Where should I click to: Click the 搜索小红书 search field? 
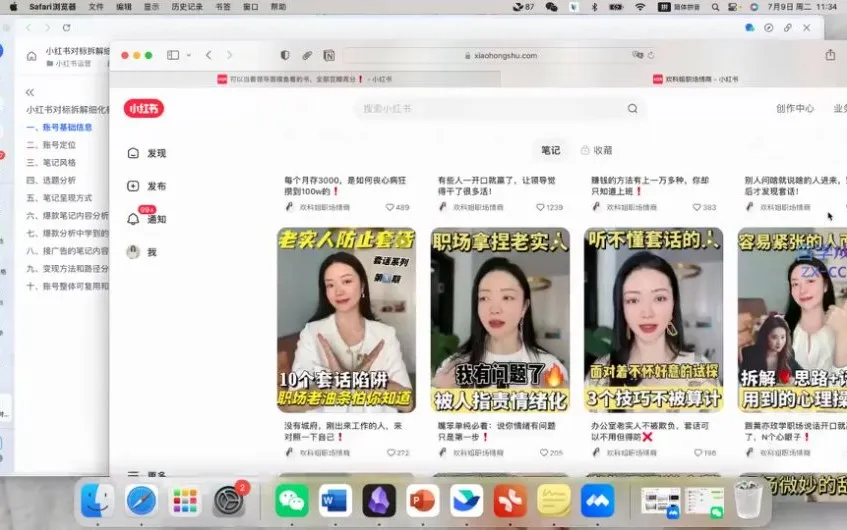click(x=490, y=109)
